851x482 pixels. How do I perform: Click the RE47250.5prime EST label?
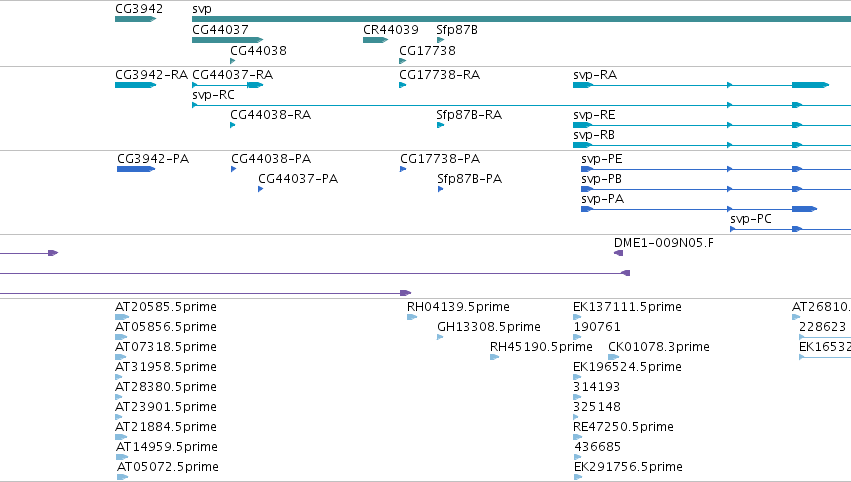[623, 426]
